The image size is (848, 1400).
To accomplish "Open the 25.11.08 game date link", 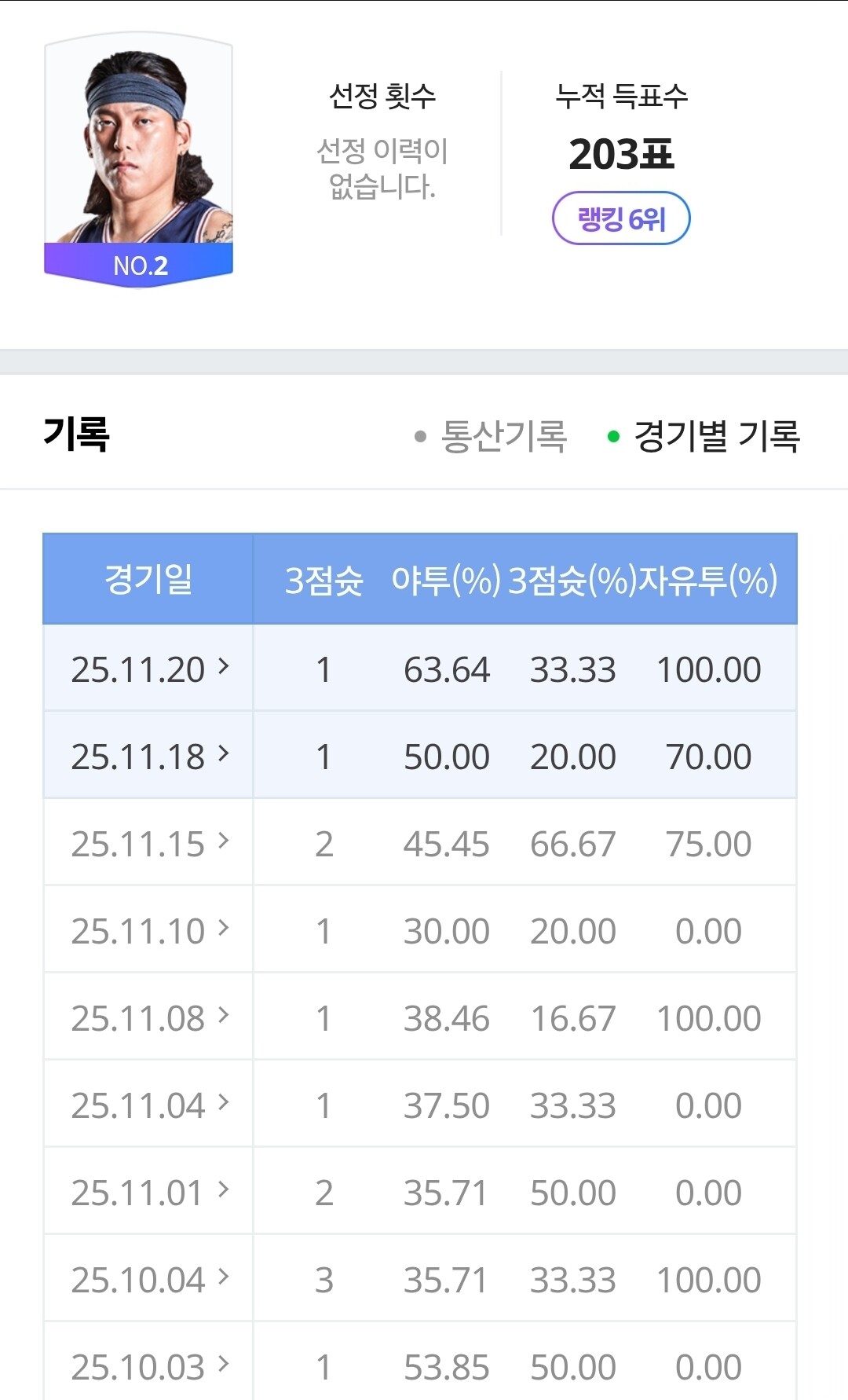I will tap(138, 1018).
